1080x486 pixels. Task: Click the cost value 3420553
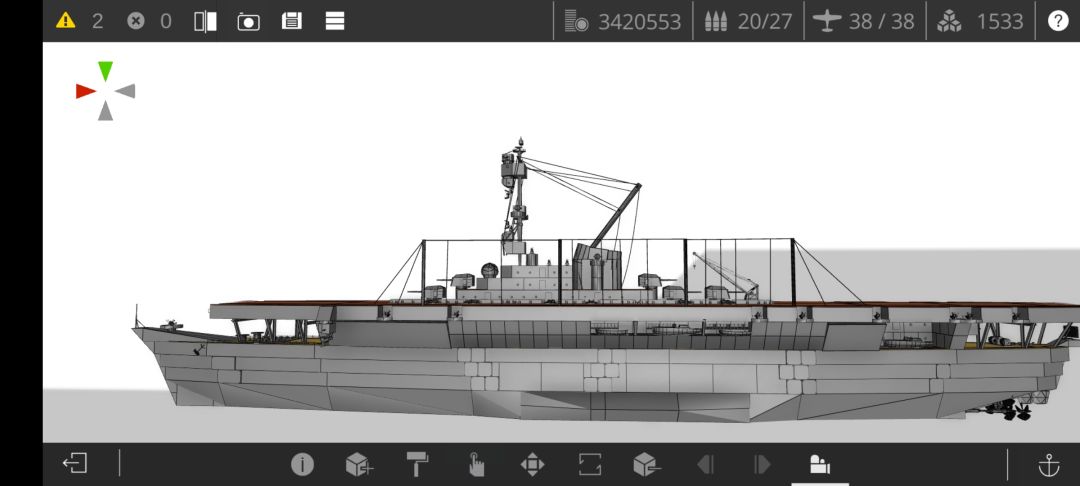[x=639, y=22]
